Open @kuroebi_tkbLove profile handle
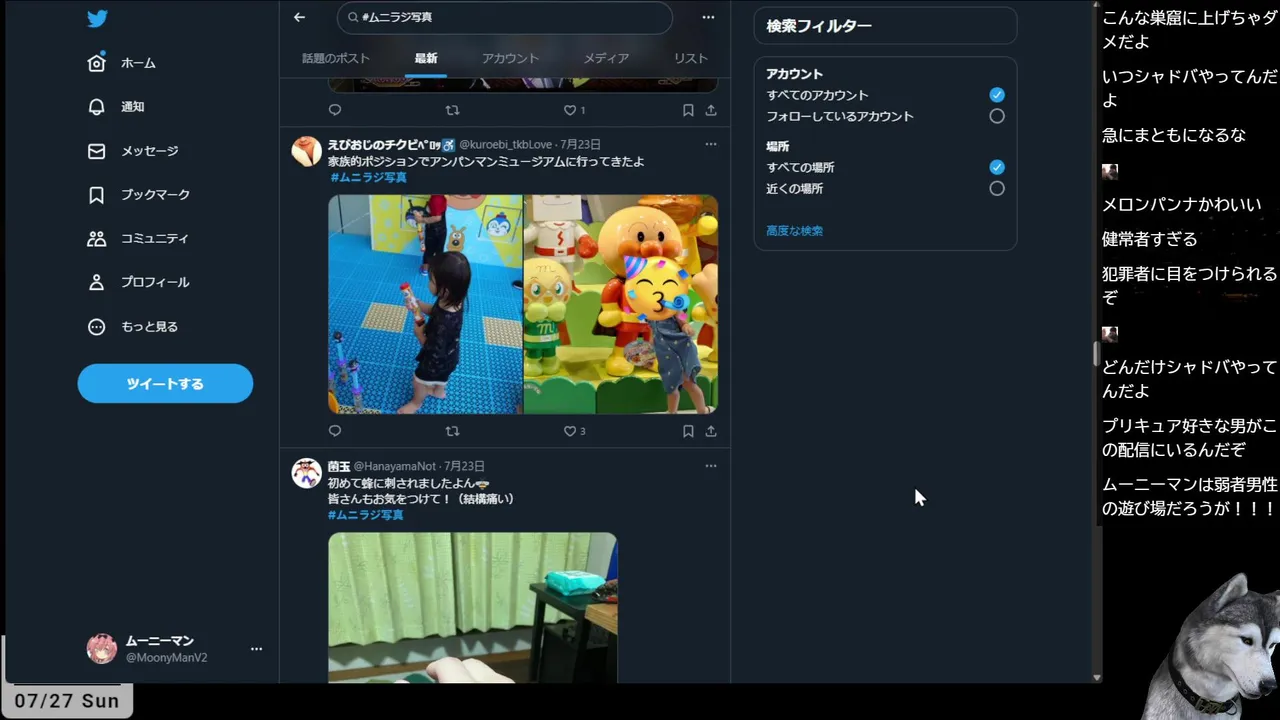 coord(506,145)
